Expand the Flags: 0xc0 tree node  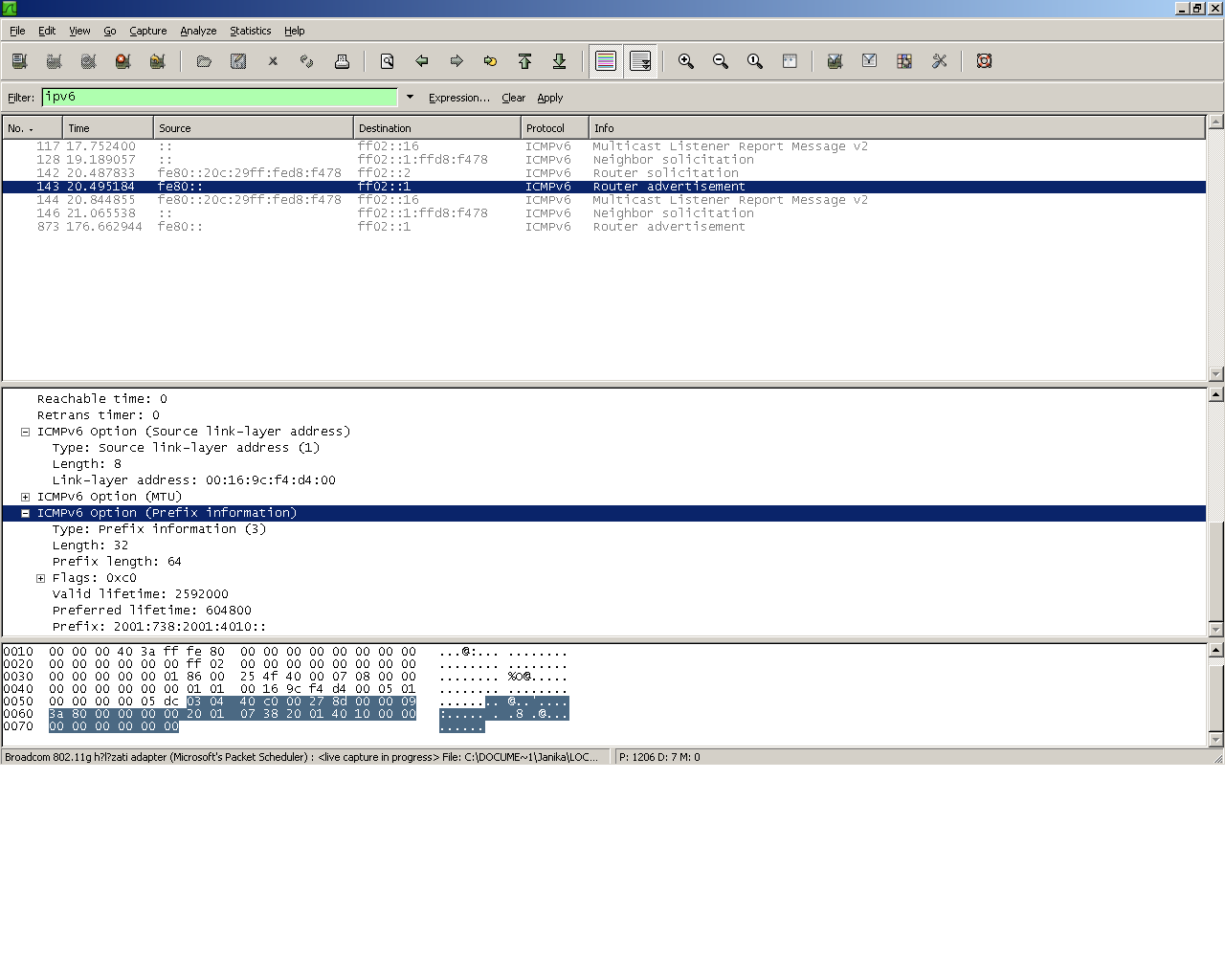41,578
